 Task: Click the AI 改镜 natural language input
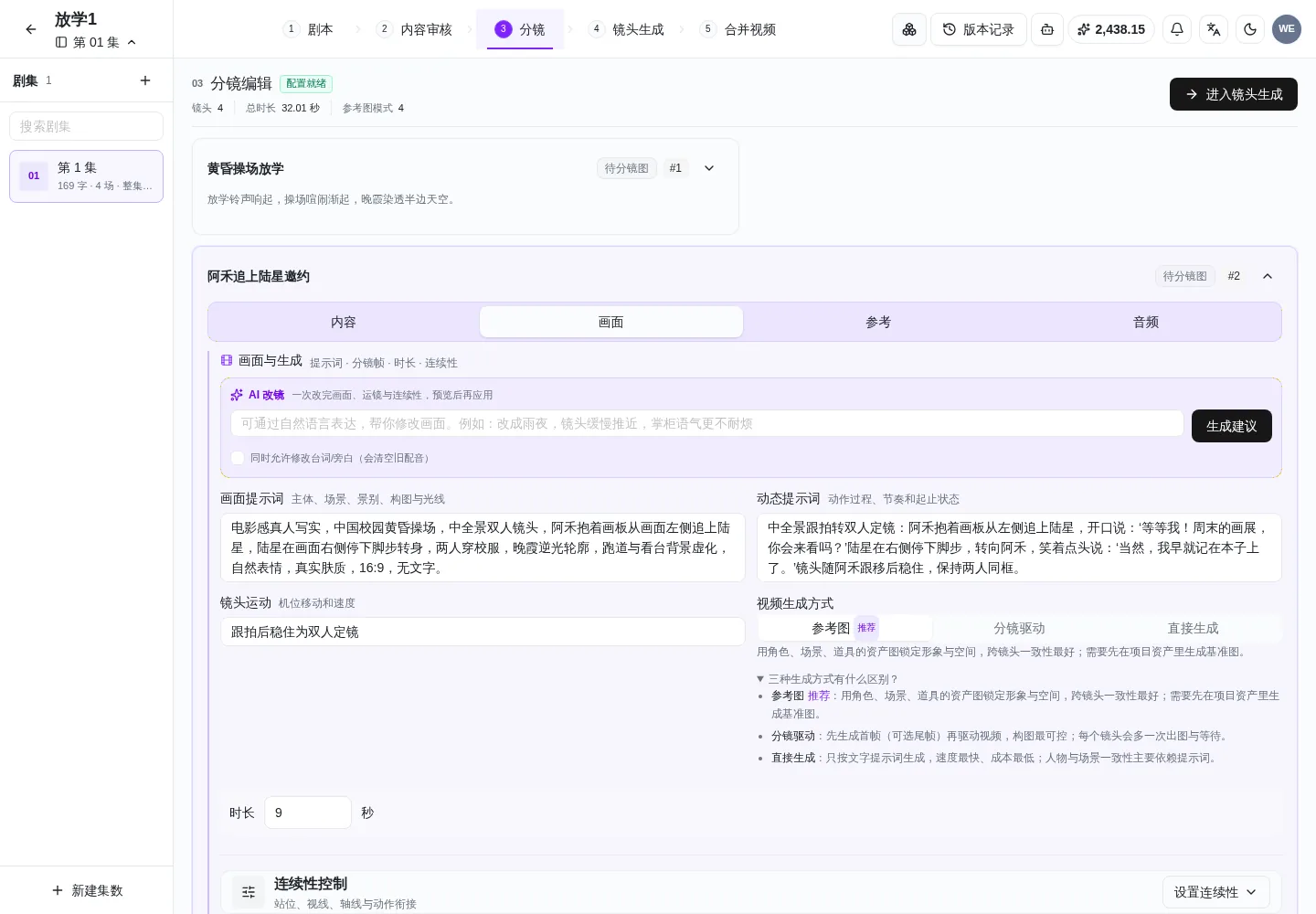pyautogui.click(x=707, y=423)
